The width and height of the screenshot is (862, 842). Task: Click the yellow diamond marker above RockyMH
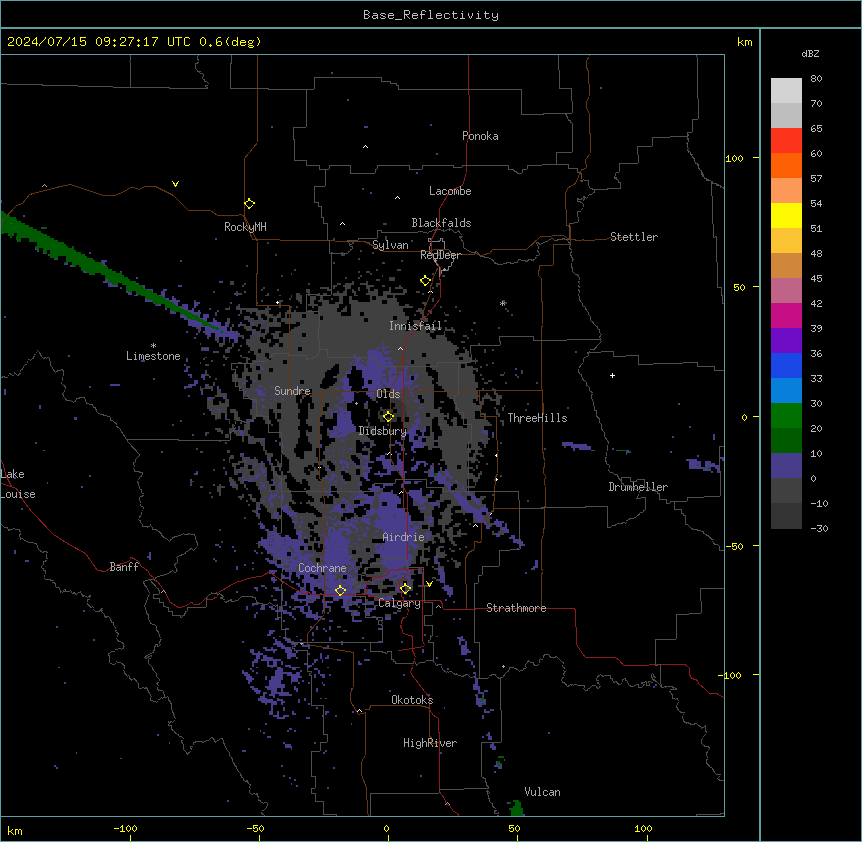coord(249,203)
